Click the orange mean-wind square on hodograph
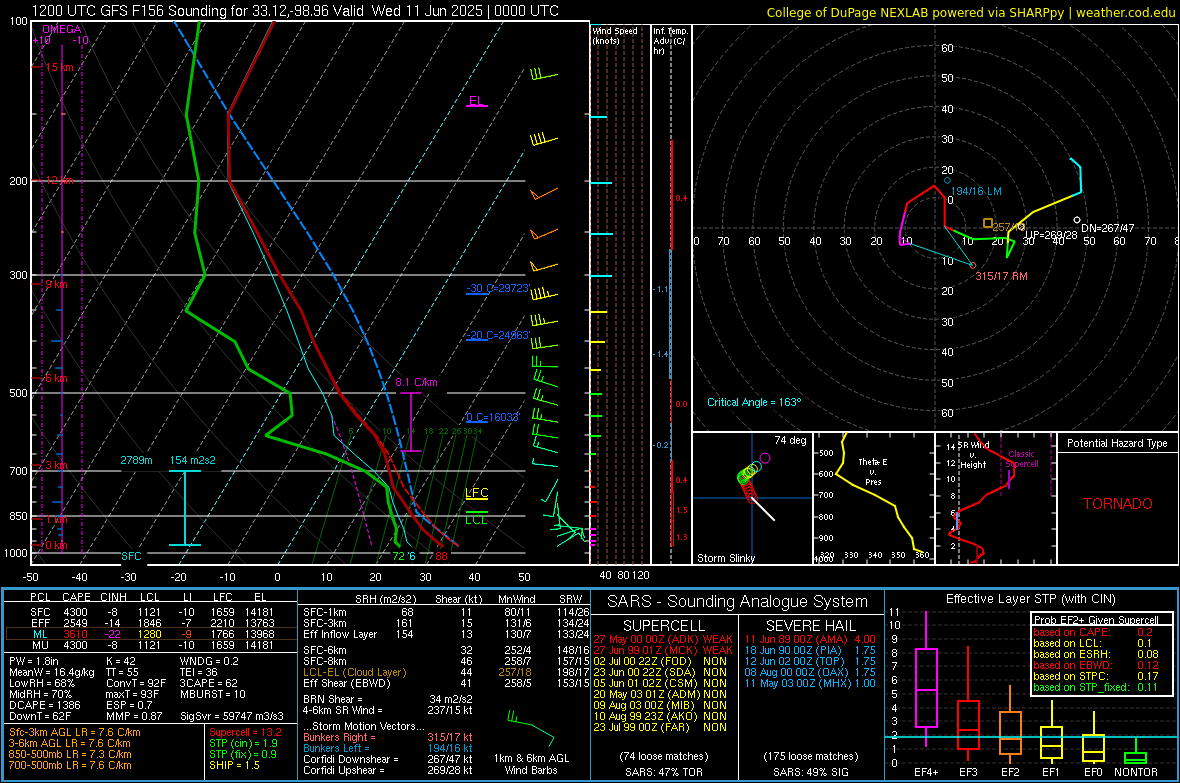Screen dimensions: 1180x783 coord(987,224)
